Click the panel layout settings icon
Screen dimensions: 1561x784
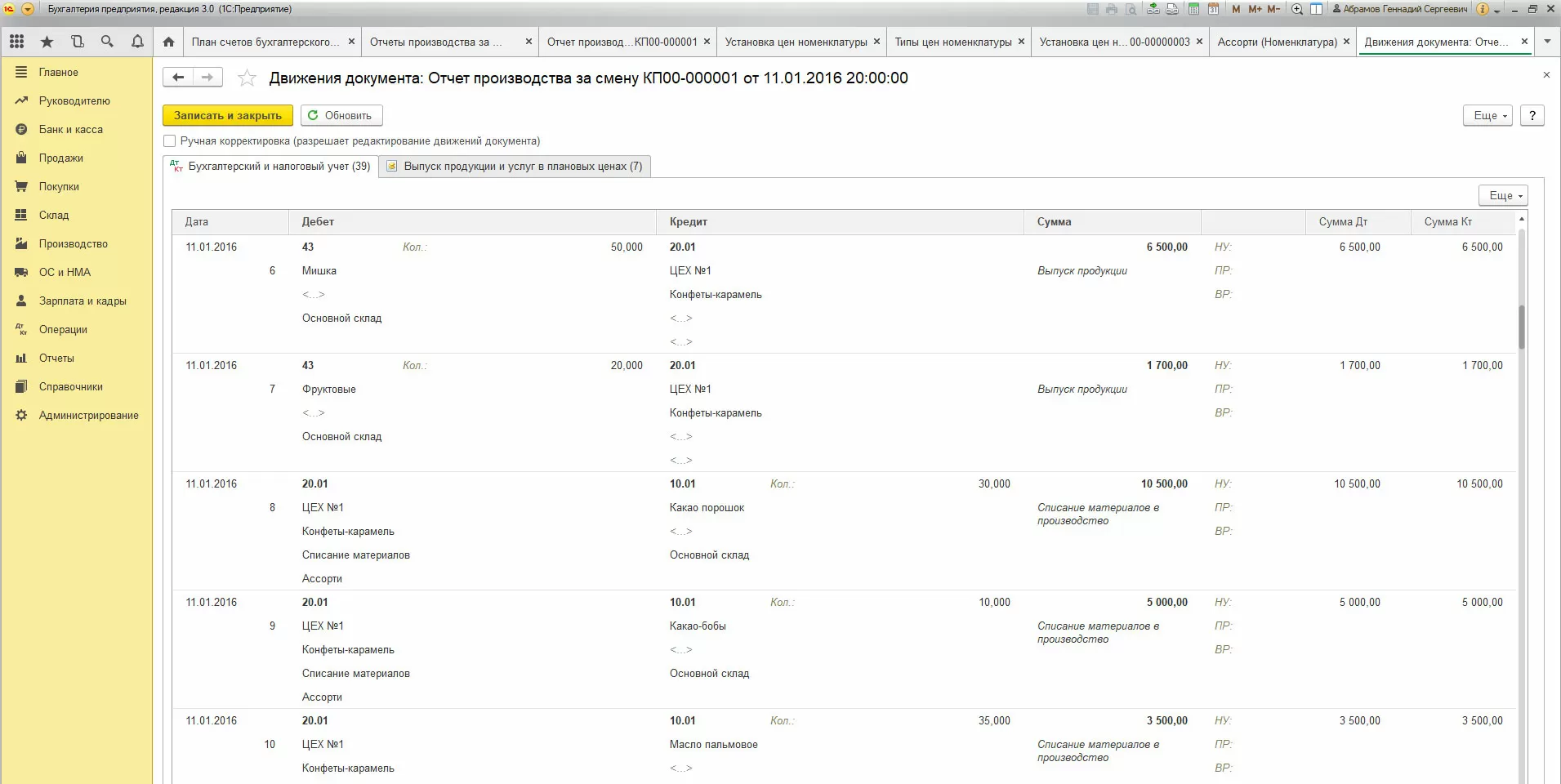(1316, 9)
